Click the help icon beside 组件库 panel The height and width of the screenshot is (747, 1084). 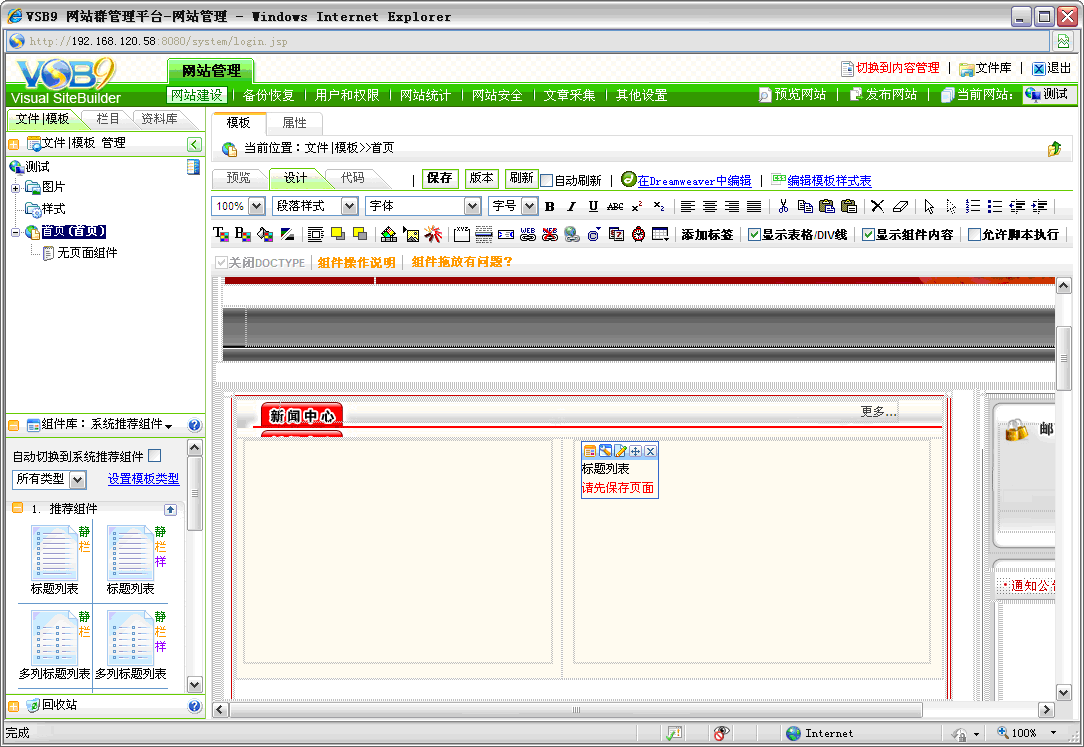(x=194, y=425)
